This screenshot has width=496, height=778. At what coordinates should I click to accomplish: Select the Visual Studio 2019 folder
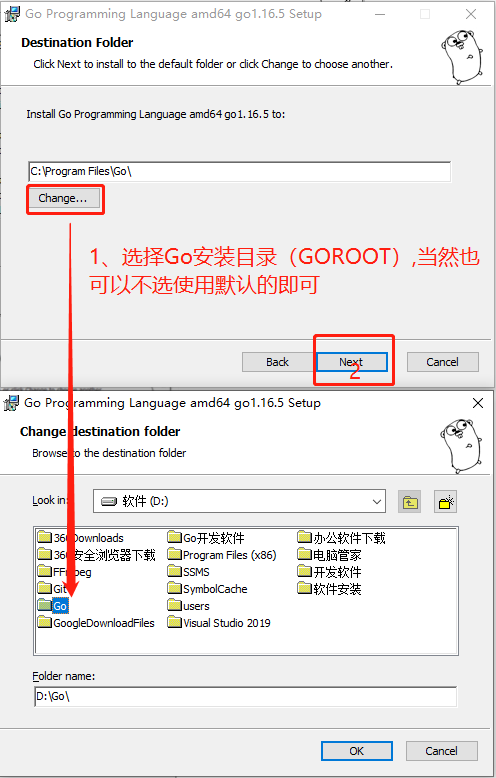[x=219, y=623]
